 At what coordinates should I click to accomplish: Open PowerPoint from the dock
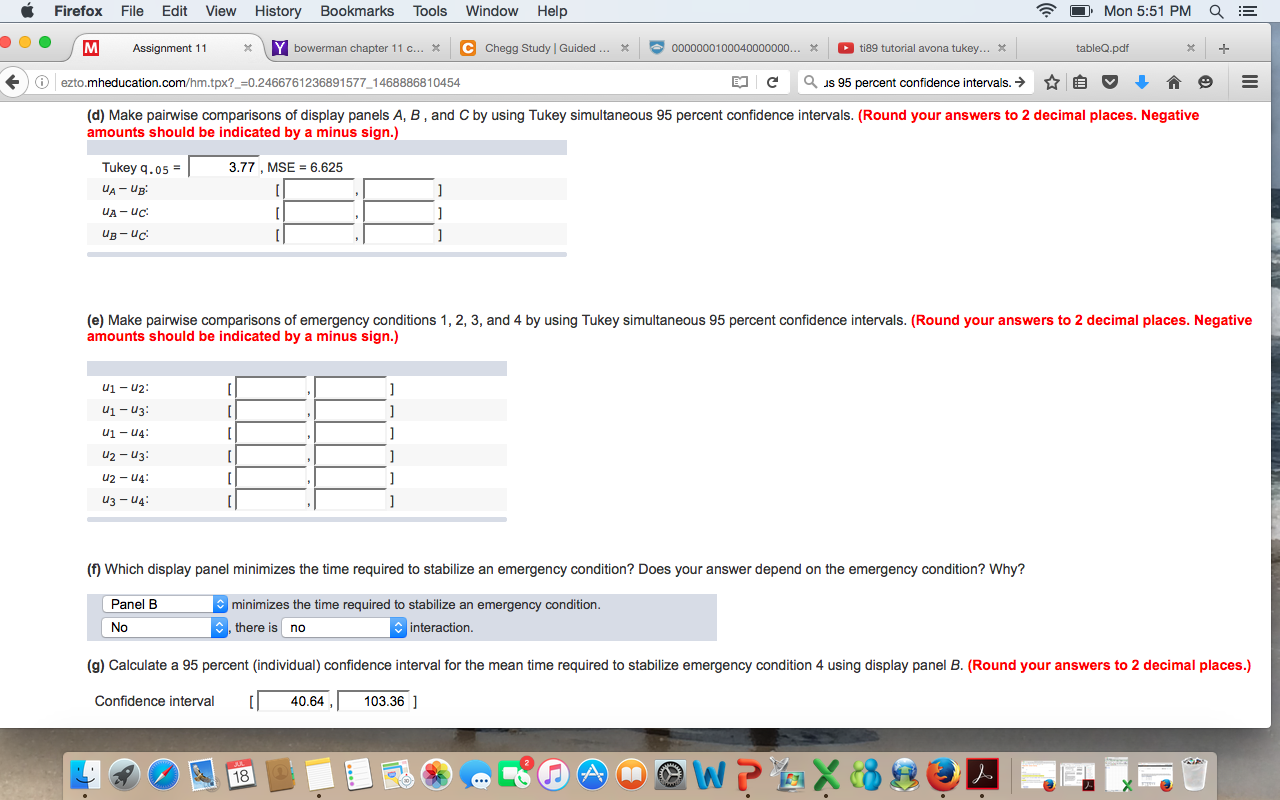pos(747,774)
